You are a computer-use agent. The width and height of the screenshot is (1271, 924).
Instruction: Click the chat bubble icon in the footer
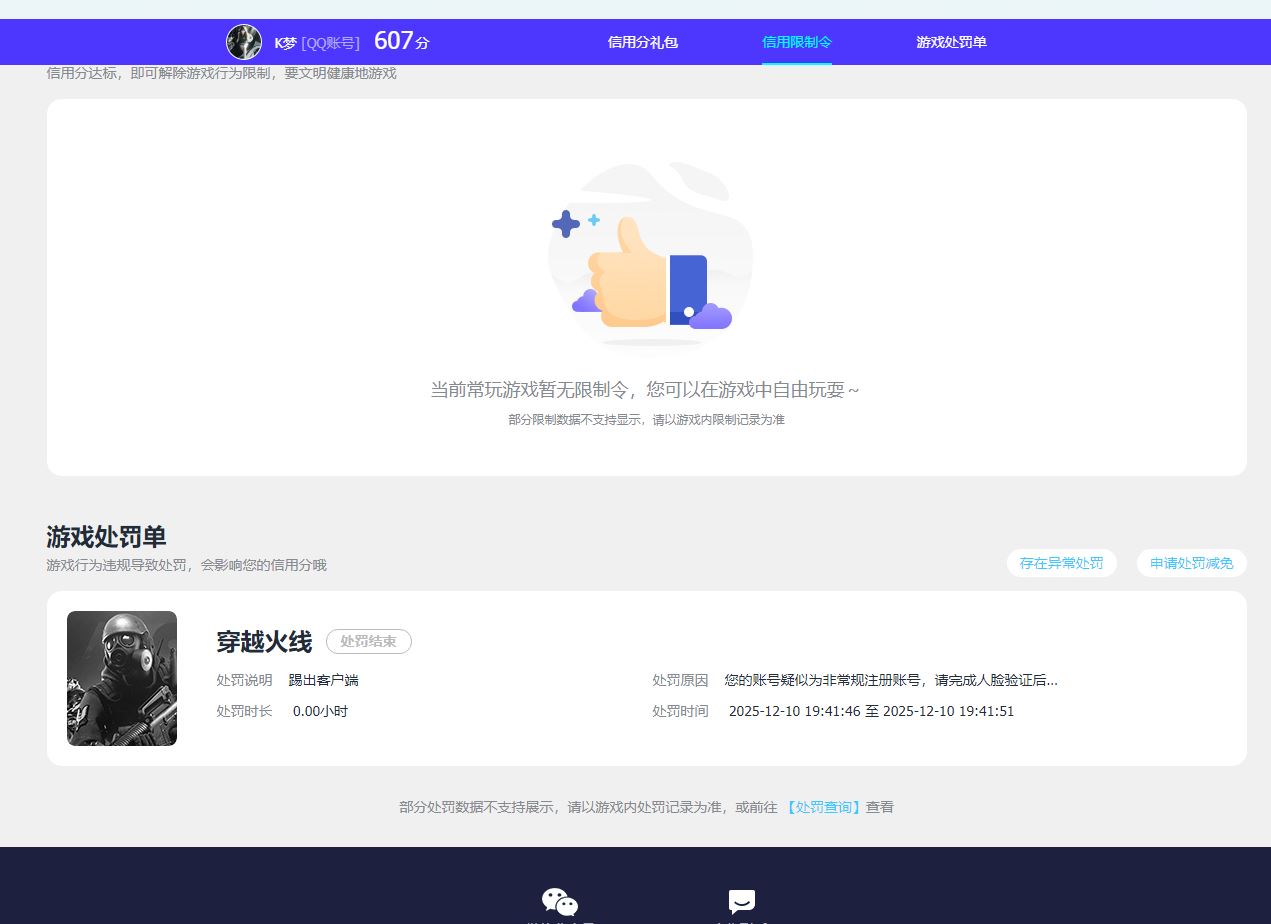741,902
